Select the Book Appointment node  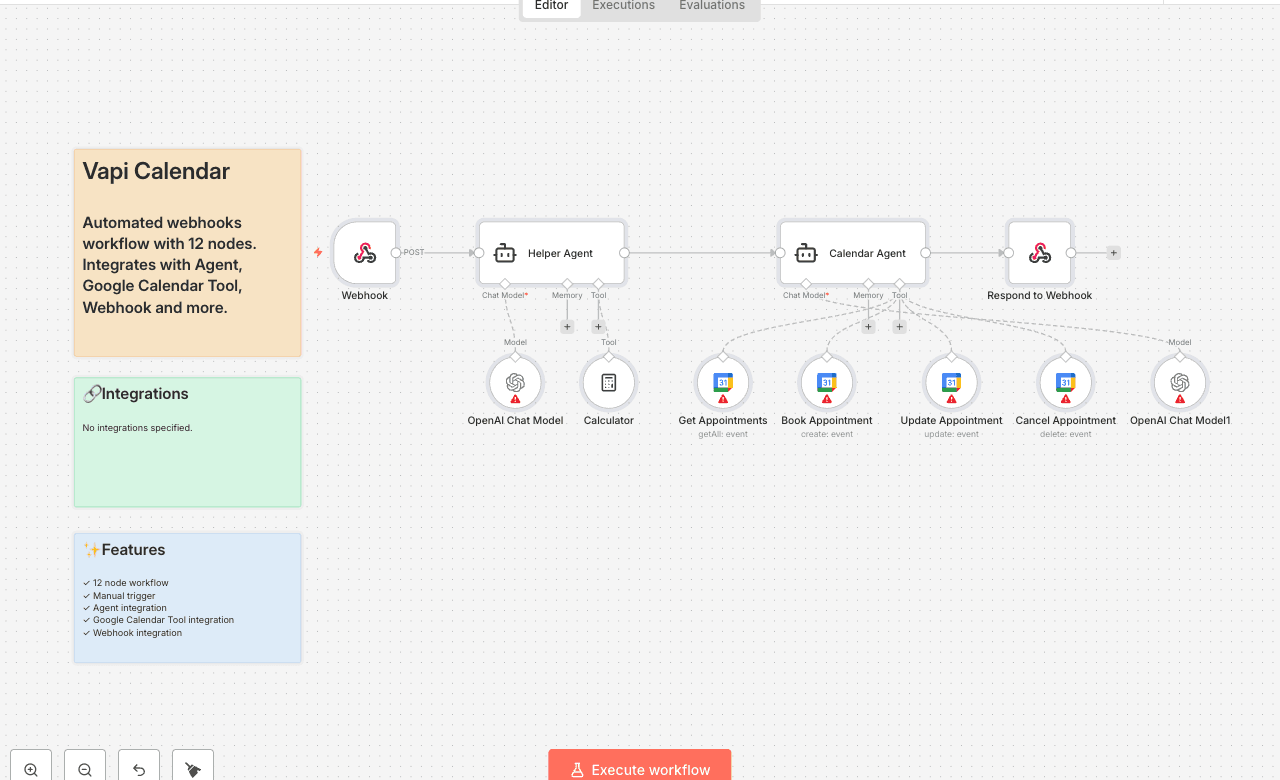point(827,383)
